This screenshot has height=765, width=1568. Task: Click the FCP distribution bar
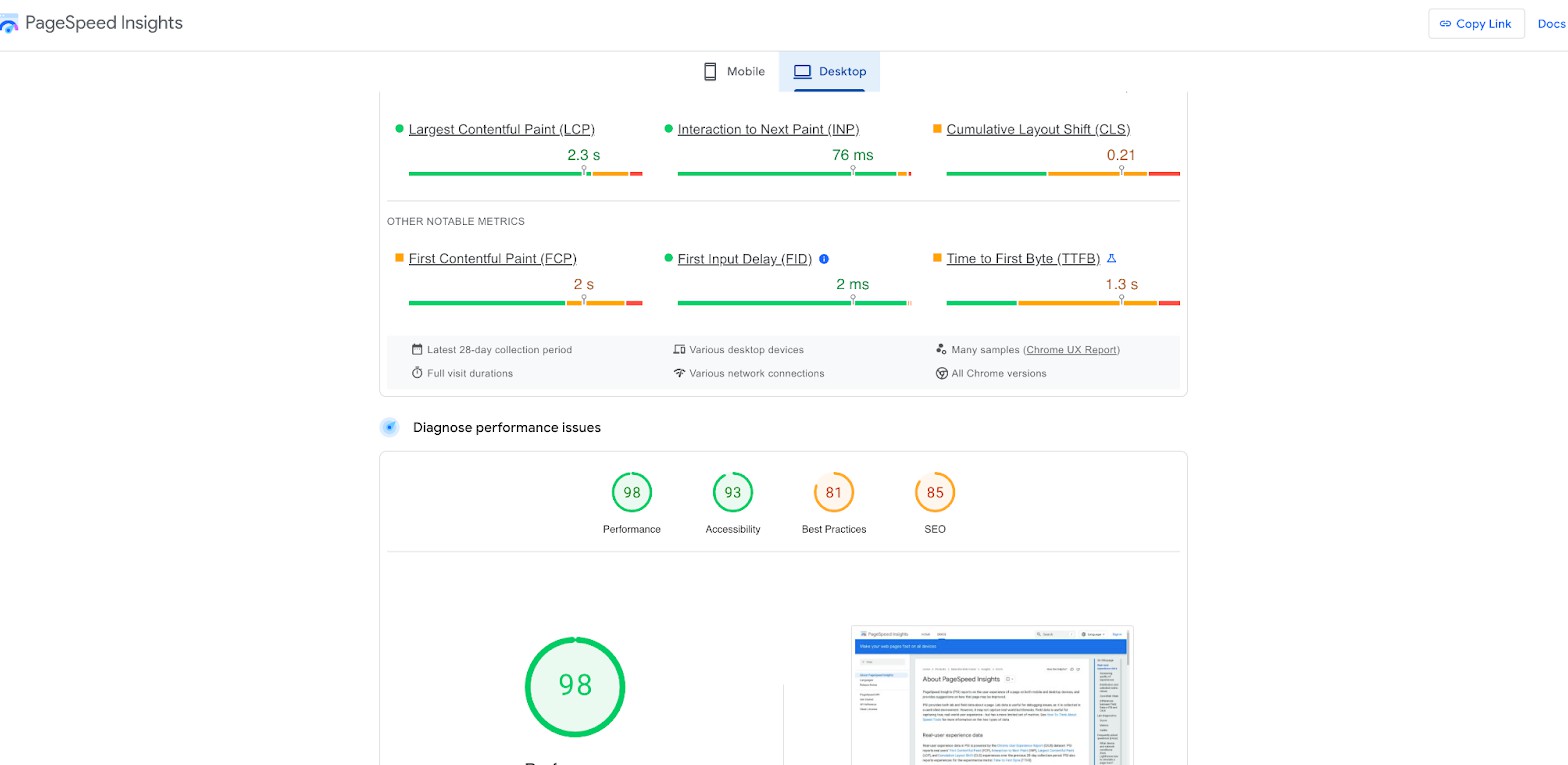click(525, 303)
